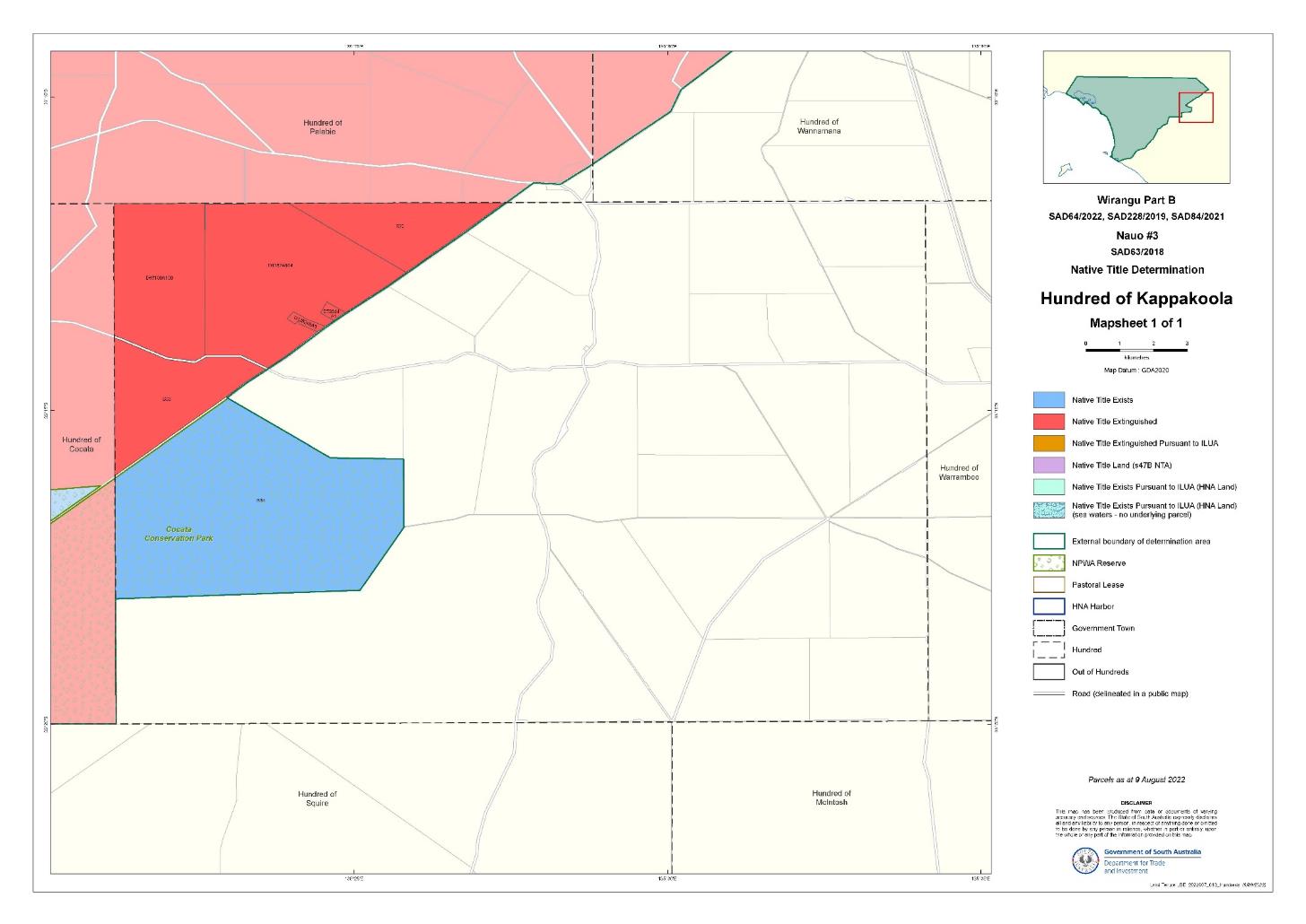Click the dotted sea waters legend swatch

click(x=1049, y=509)
